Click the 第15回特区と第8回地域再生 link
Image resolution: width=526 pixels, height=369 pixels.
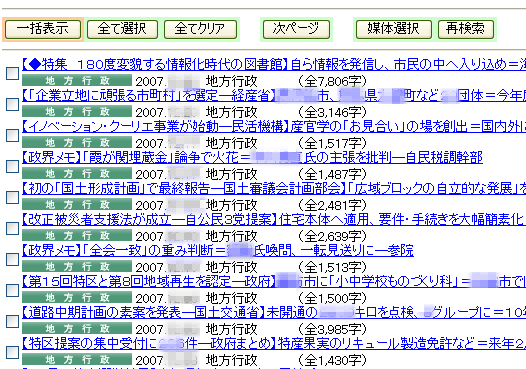(274, 281)
